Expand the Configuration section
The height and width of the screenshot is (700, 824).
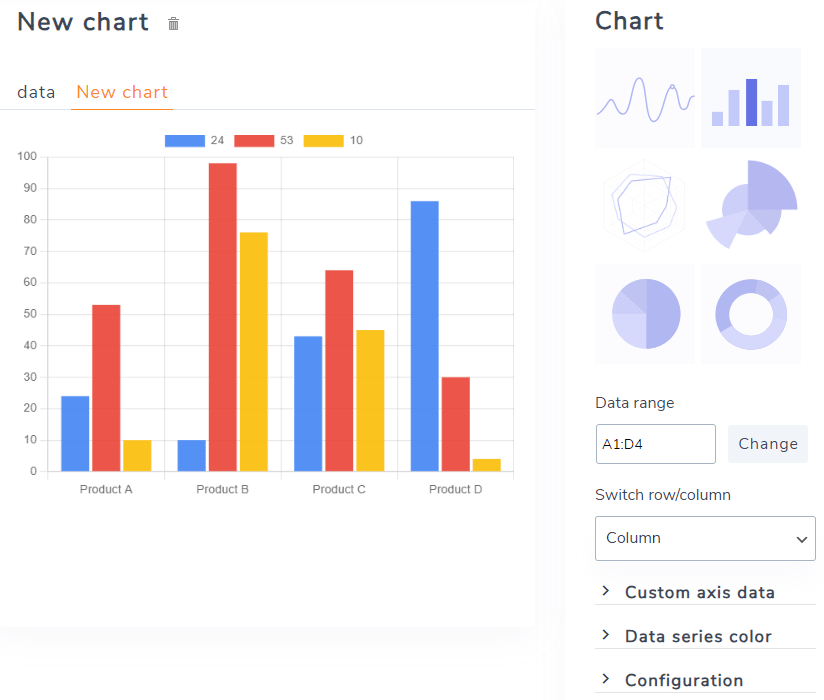[x=684, y=680]
